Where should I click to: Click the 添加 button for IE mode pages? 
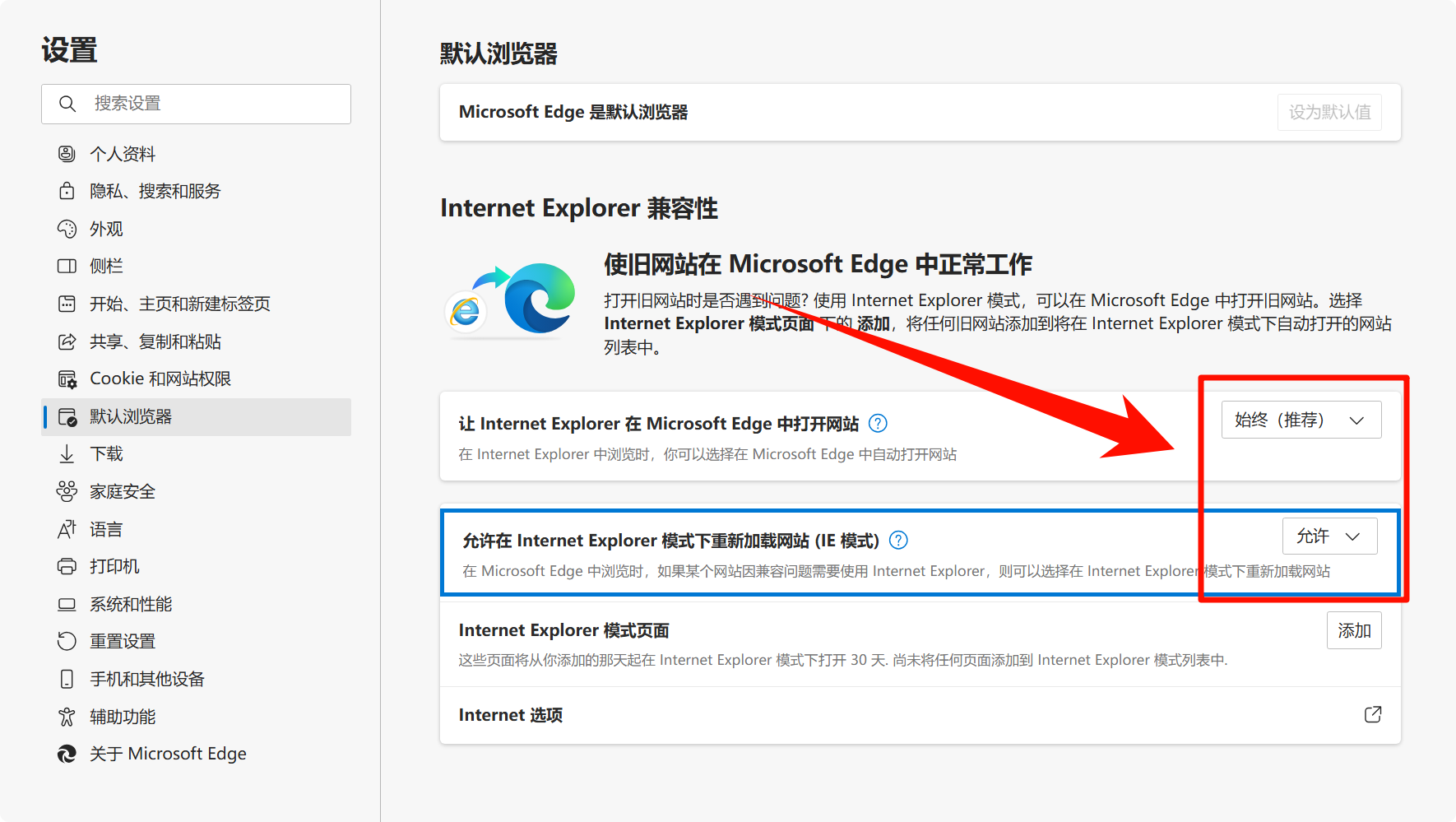pyautogui.click(x=1354, y=630)
